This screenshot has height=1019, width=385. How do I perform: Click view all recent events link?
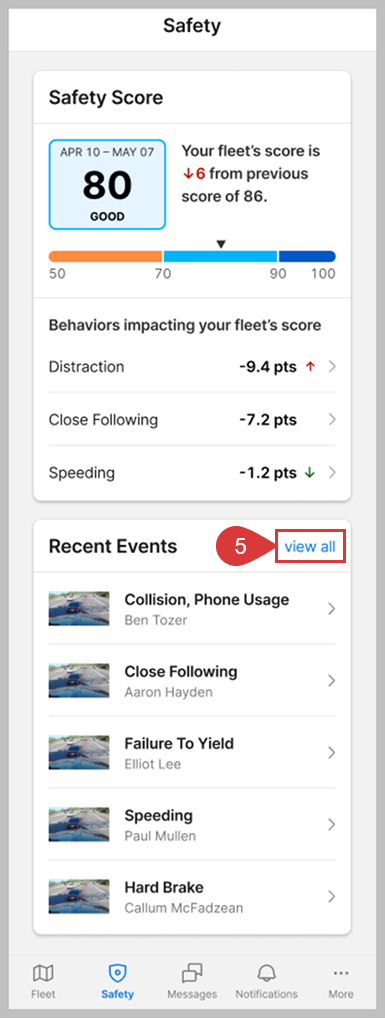click(x=310, y=547)
